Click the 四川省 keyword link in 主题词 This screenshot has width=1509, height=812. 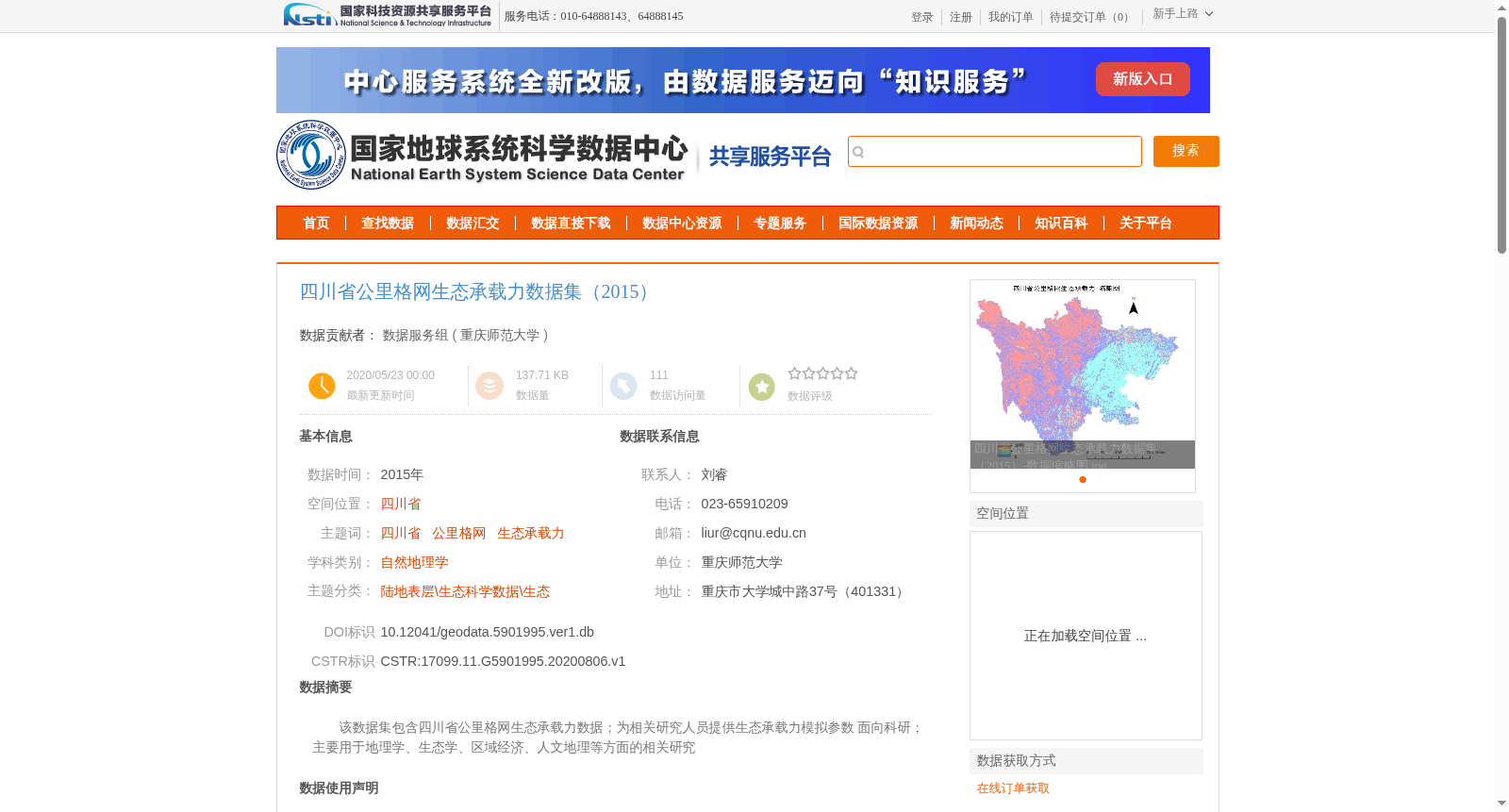point(401,533)
